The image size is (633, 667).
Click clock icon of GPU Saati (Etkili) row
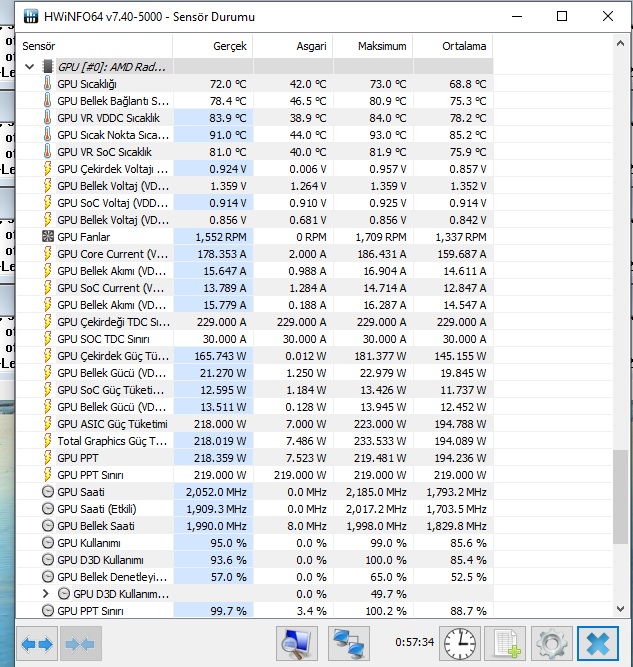(48, 509)
